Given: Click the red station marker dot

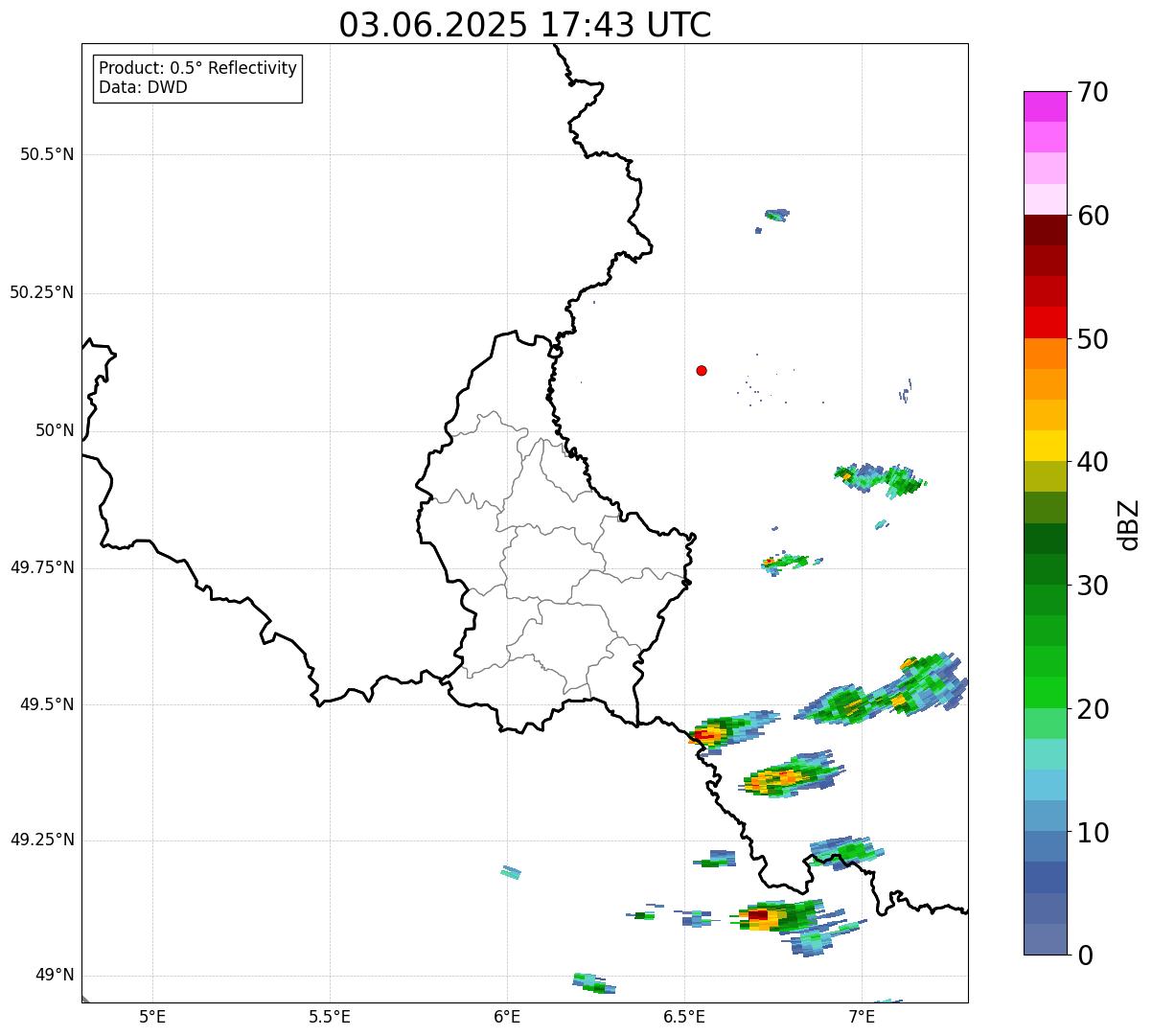Looking at the screenshot, I should pyautogui.click(x=702, y=370).
